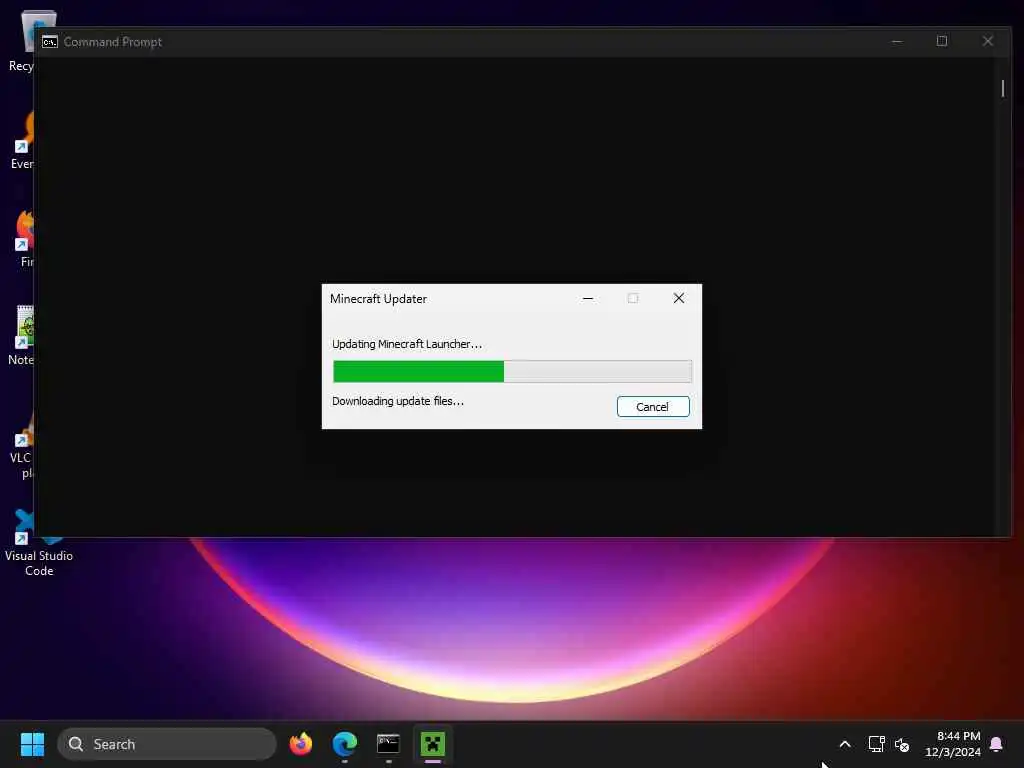
Task: Launch Microsoft Edge from the taskbar
Action: (344, 744)
